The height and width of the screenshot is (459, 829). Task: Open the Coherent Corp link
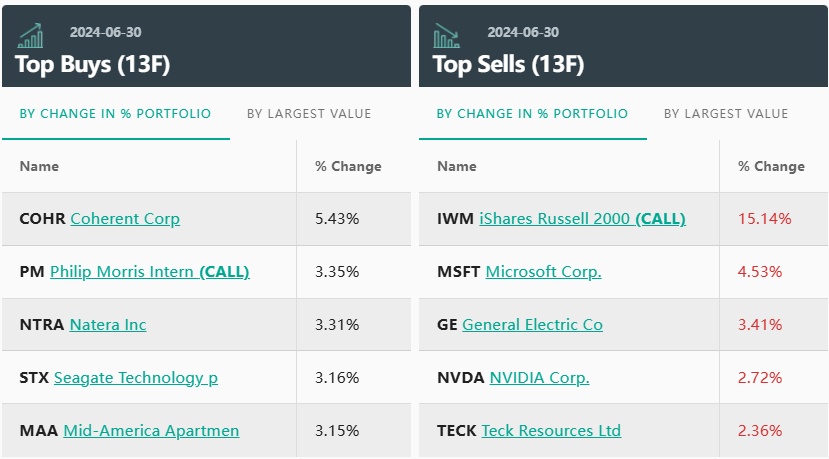click(x=125, y=219)
